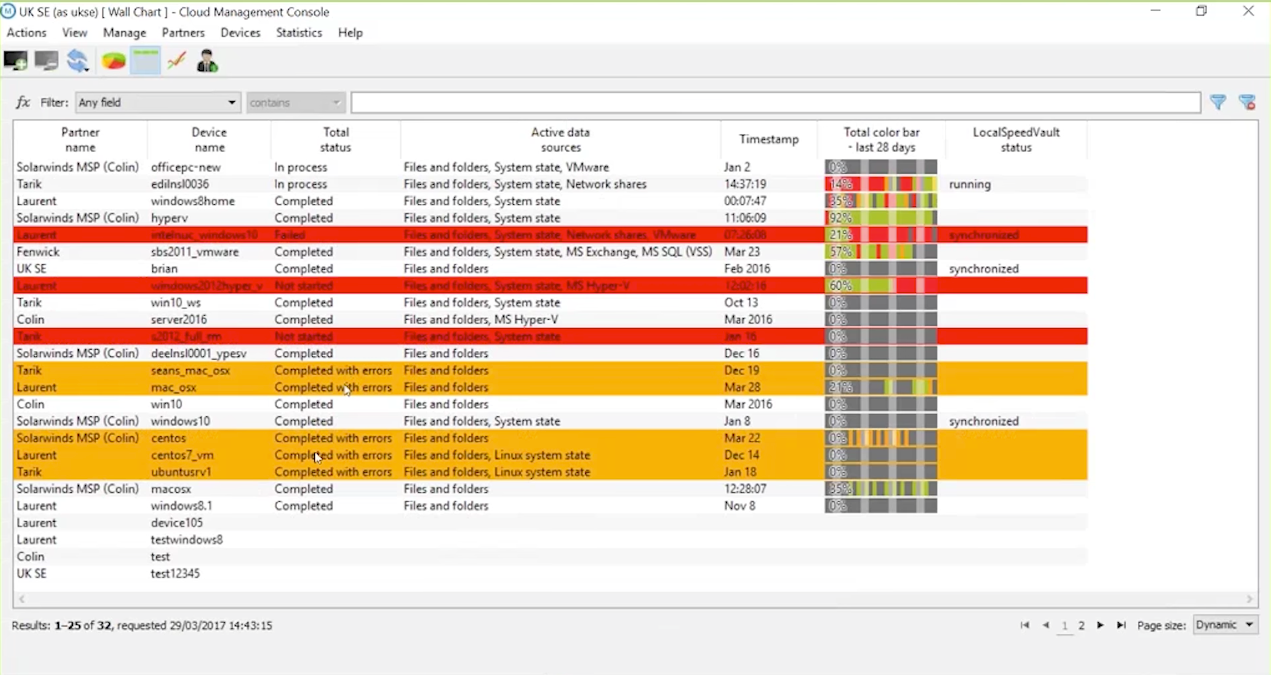The image size is (1271, 675).
Task: Select device 'windows8.1'
Action: coord(182,507)
